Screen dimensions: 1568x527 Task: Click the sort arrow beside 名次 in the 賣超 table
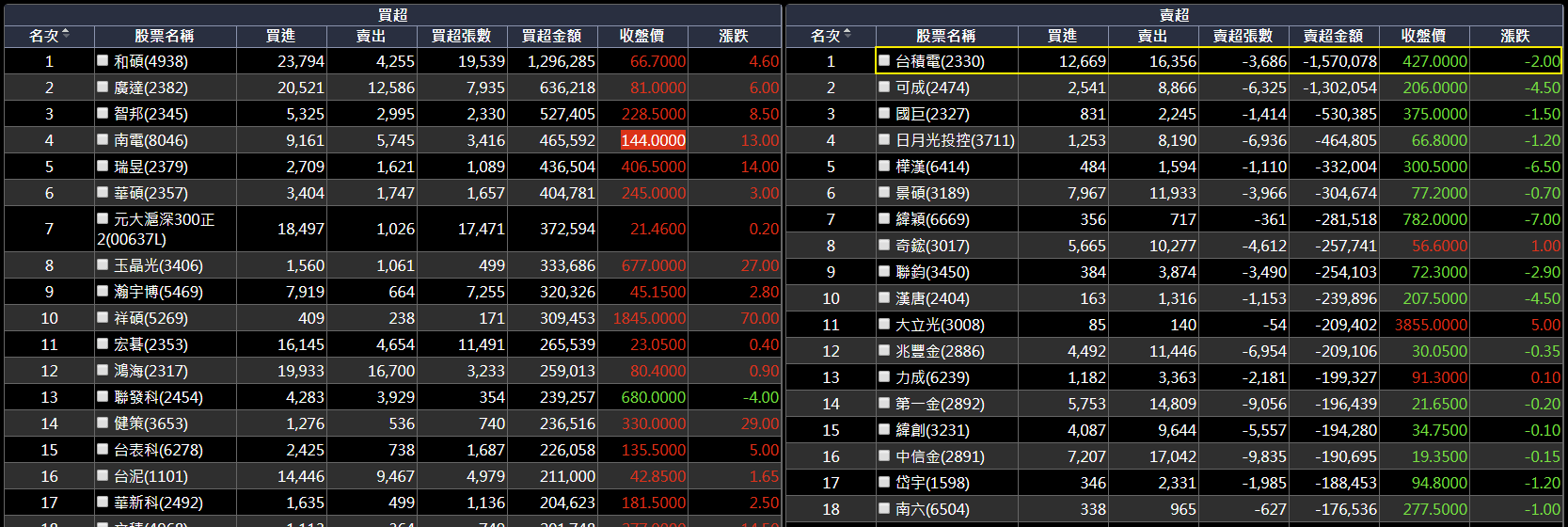click(847, 35)
